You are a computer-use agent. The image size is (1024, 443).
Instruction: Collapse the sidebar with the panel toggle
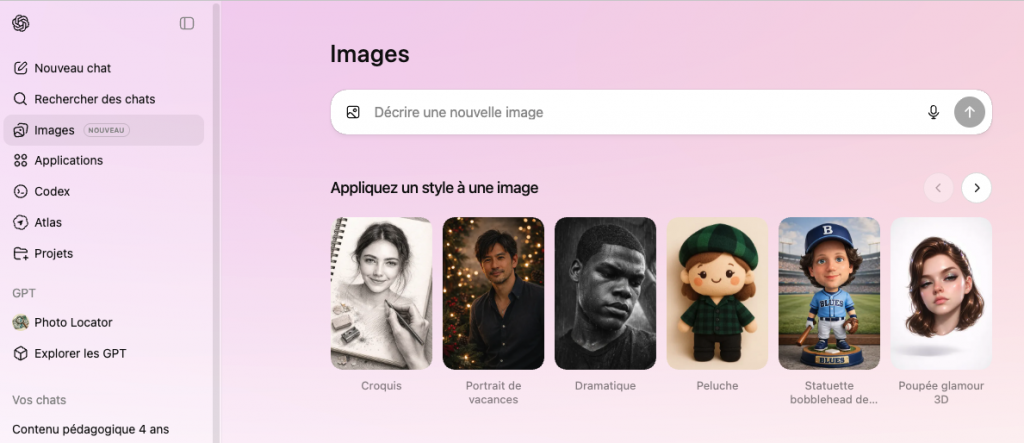(x=187, y=23)
